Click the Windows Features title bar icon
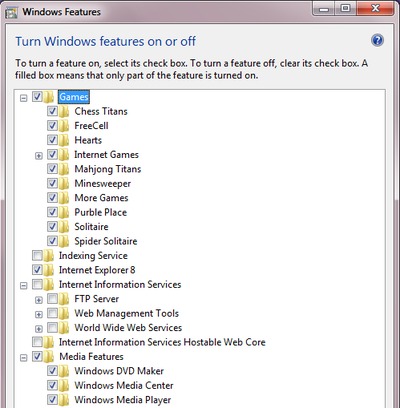The image size is (400, 408). (11, 12)
